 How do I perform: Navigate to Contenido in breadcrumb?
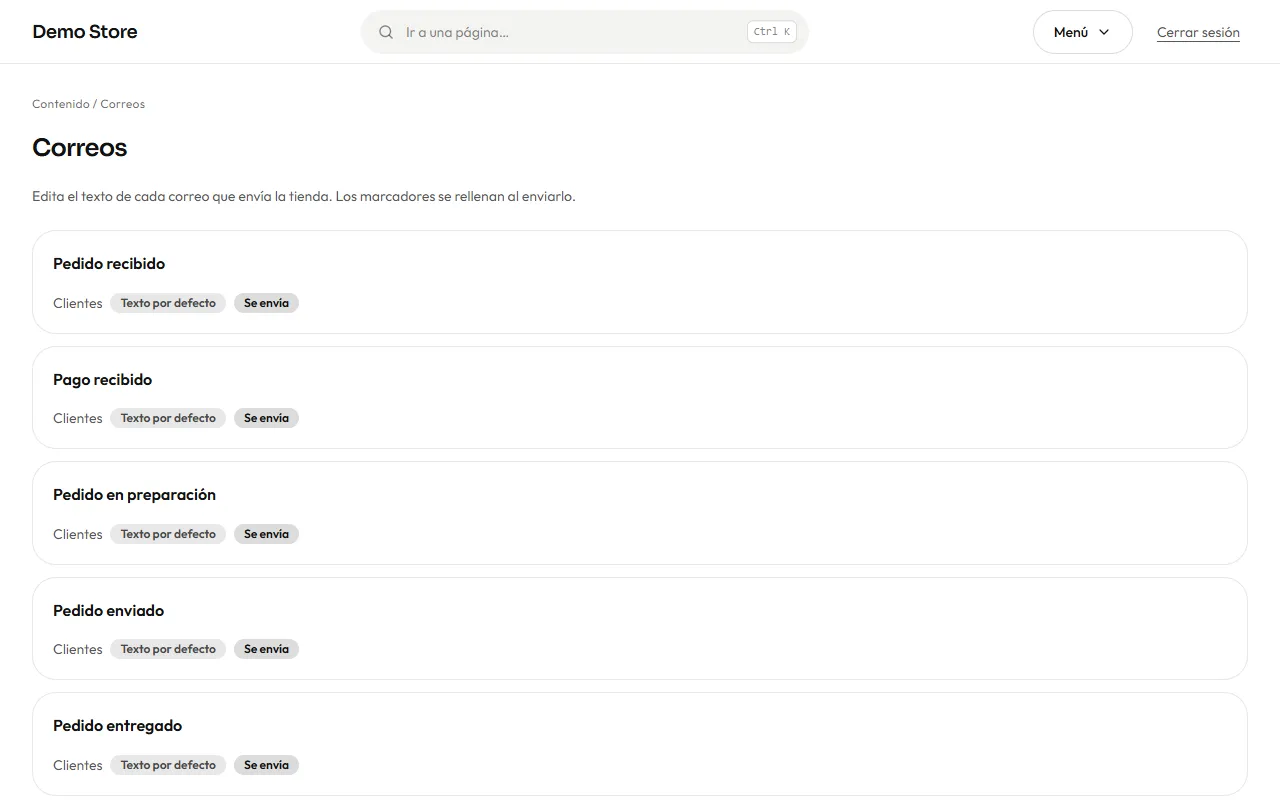pos(61,104)
